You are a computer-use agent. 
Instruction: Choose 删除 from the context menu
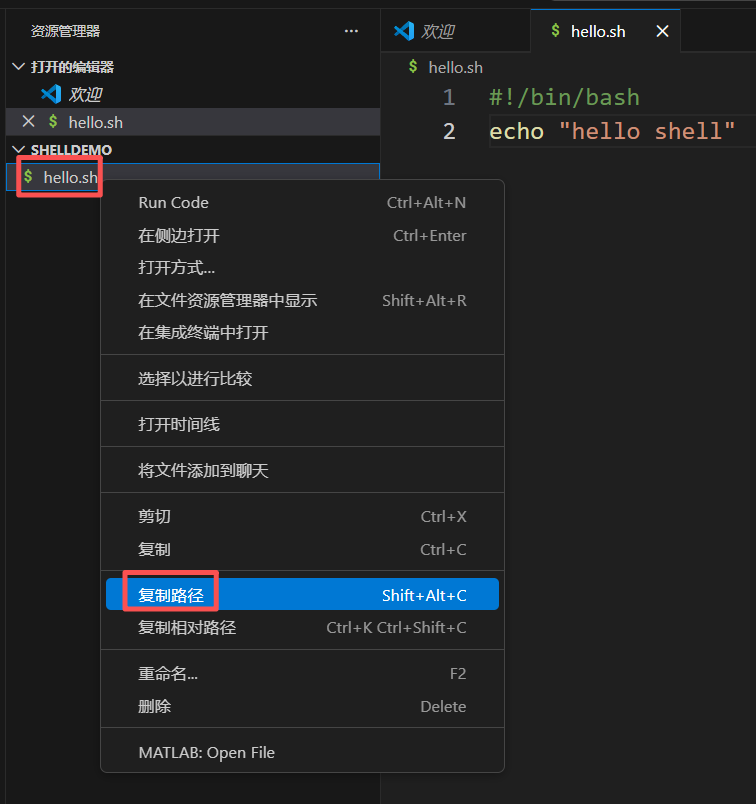(x=303, y=706)
